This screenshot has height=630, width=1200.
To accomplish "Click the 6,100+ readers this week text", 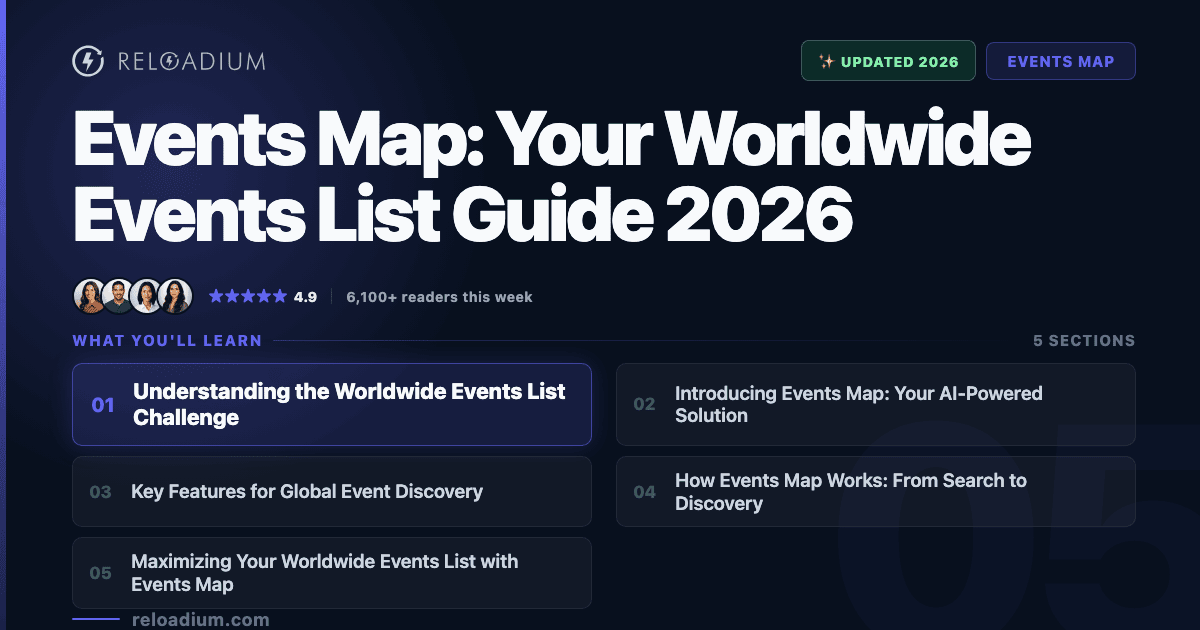I will click(439, 297).
